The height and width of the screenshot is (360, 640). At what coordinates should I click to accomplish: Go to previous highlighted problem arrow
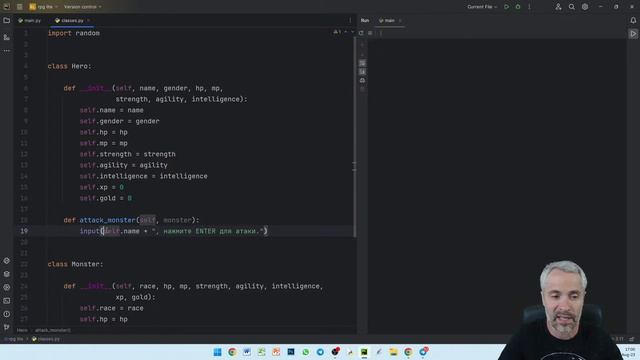[x=346, y=32]
